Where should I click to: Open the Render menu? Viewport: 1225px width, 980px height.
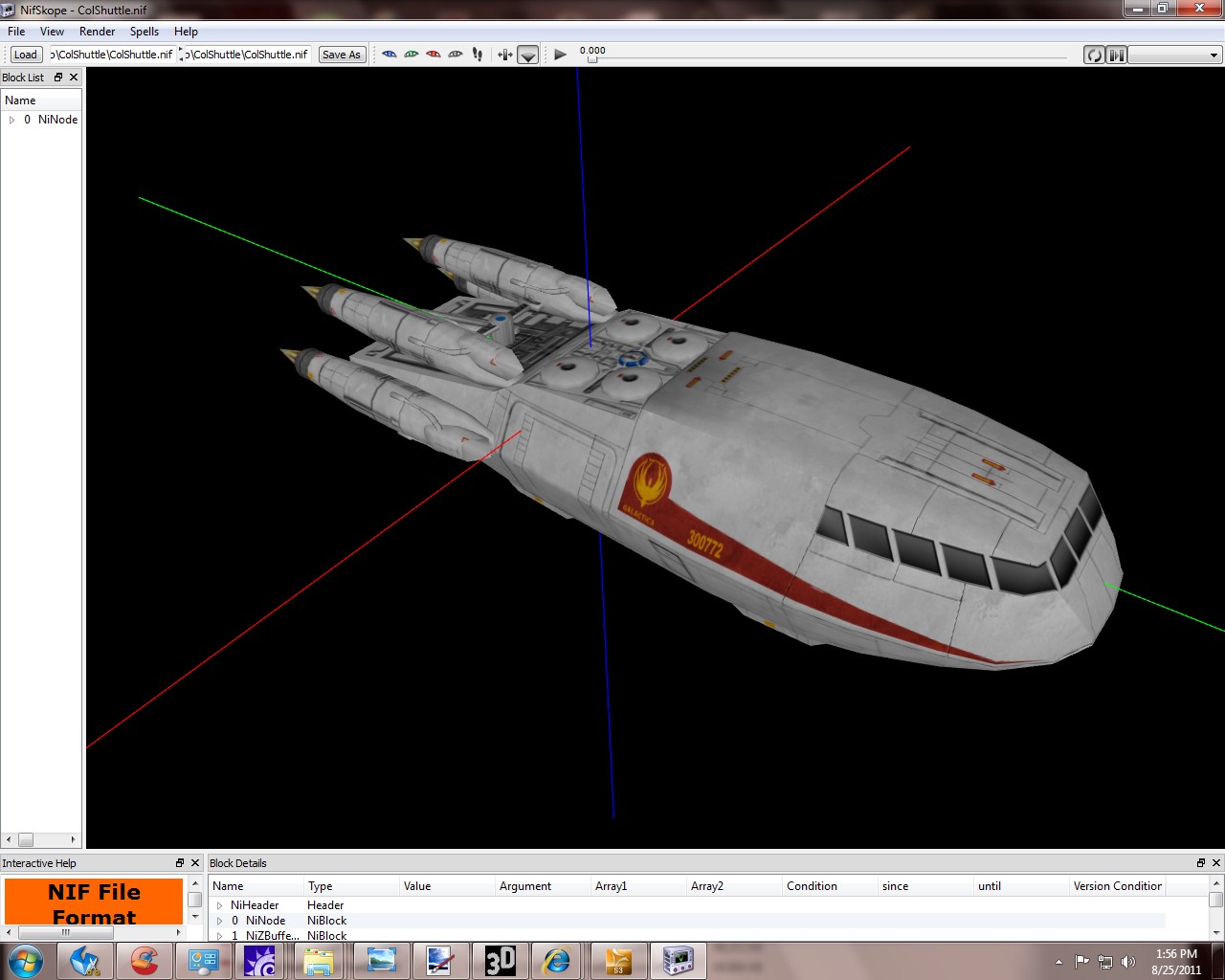(x=97, y=31)
